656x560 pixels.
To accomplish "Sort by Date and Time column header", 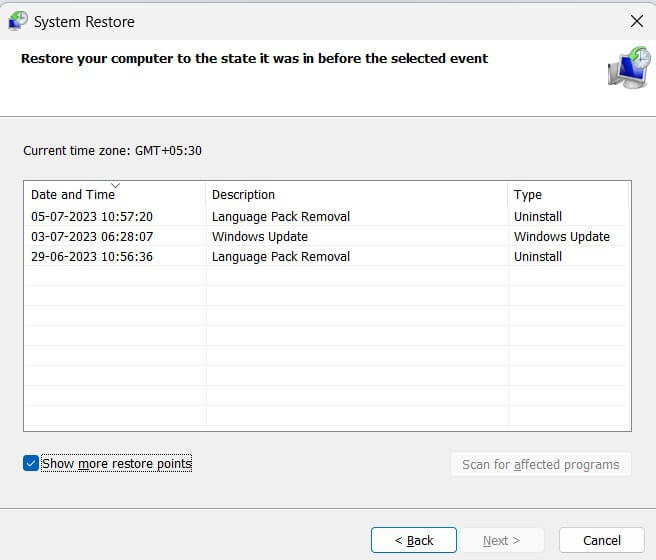I will pyautogui.click(x=115, y=194).
